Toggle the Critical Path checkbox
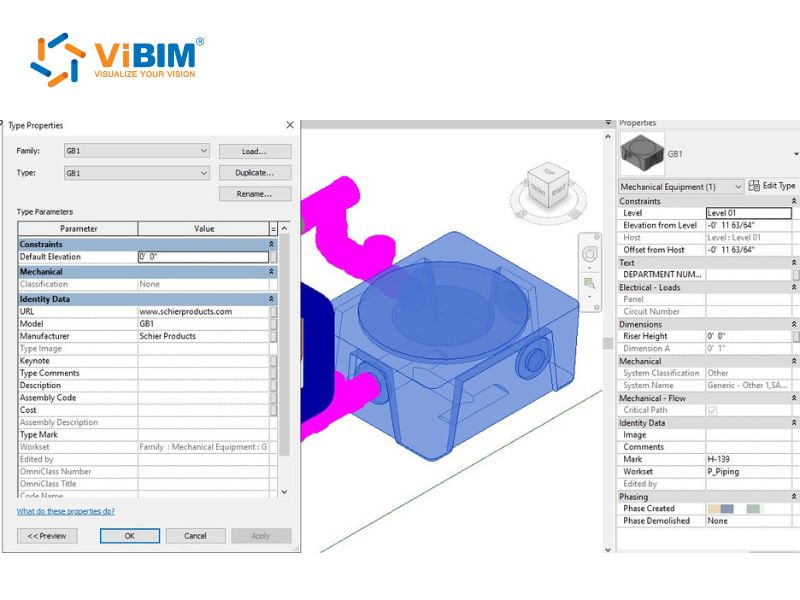This screenshot has width=800, height=600. pos(713,411)
